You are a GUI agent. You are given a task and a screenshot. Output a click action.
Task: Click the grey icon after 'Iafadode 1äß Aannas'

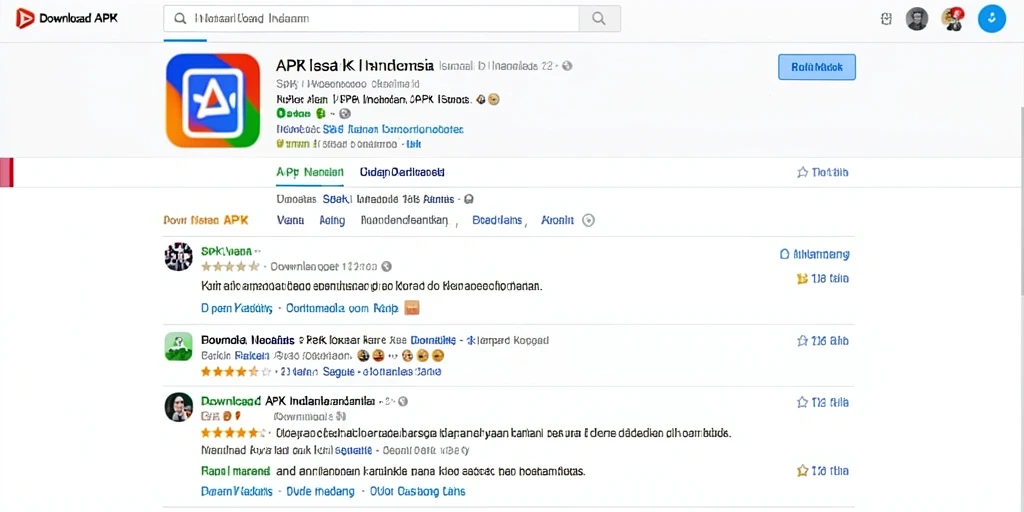coord(468,199)
